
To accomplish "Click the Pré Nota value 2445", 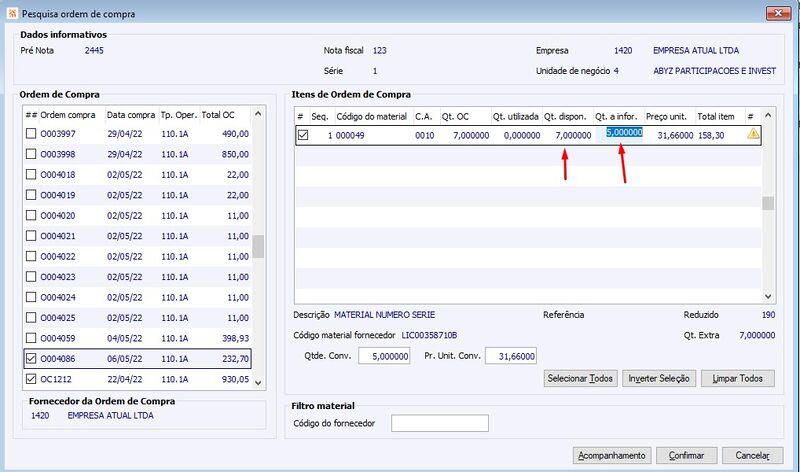I will point(94,51).
